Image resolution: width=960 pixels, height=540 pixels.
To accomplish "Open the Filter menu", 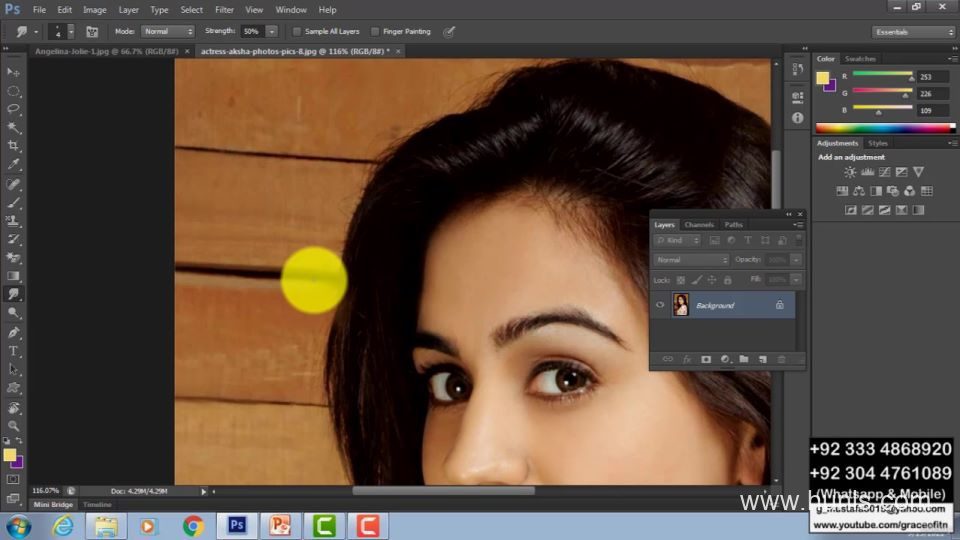I will pyautogui.click(x=224, y=10).
